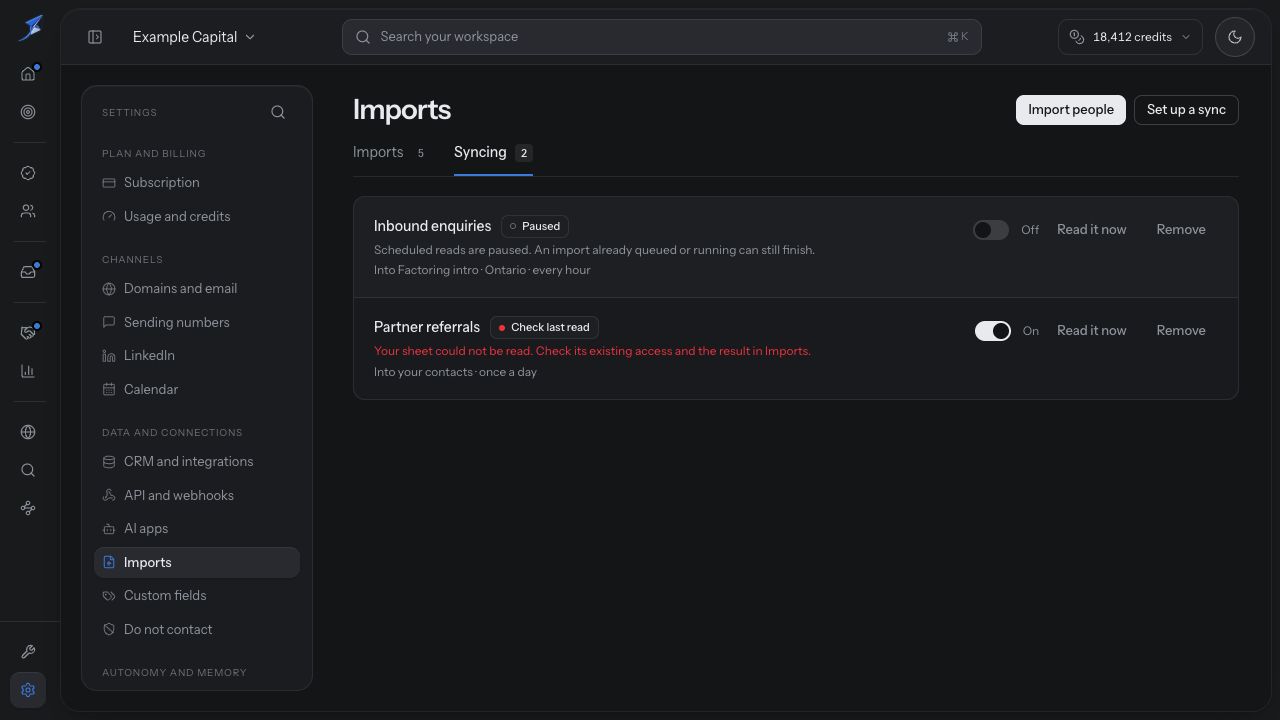The height and width of the screenshot is (720, 1280).
Task: Switch to the Imports tab
Action: pyautogui.click(x=389, y=153)
